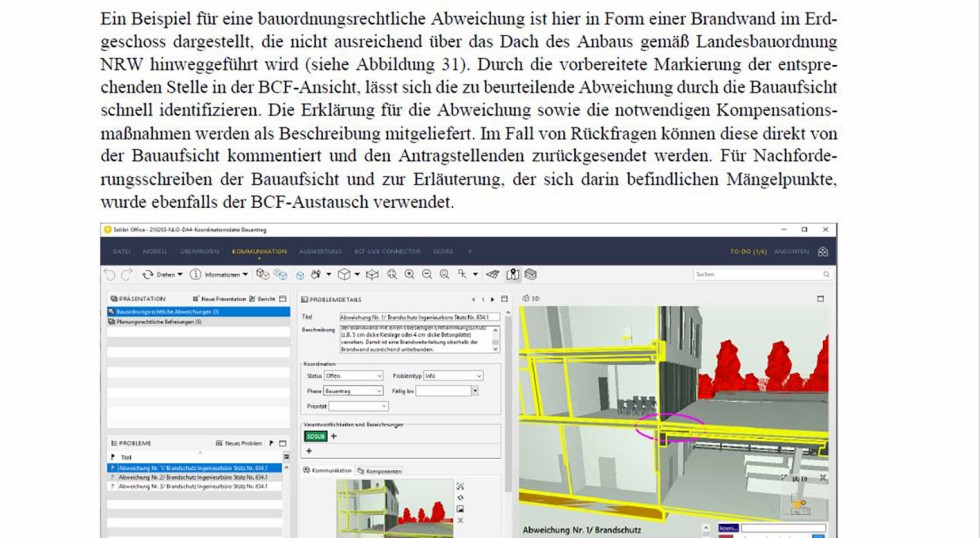Click the map marker toolbar icon
This screenshot has height=538, width=980.
pos(513,274)
